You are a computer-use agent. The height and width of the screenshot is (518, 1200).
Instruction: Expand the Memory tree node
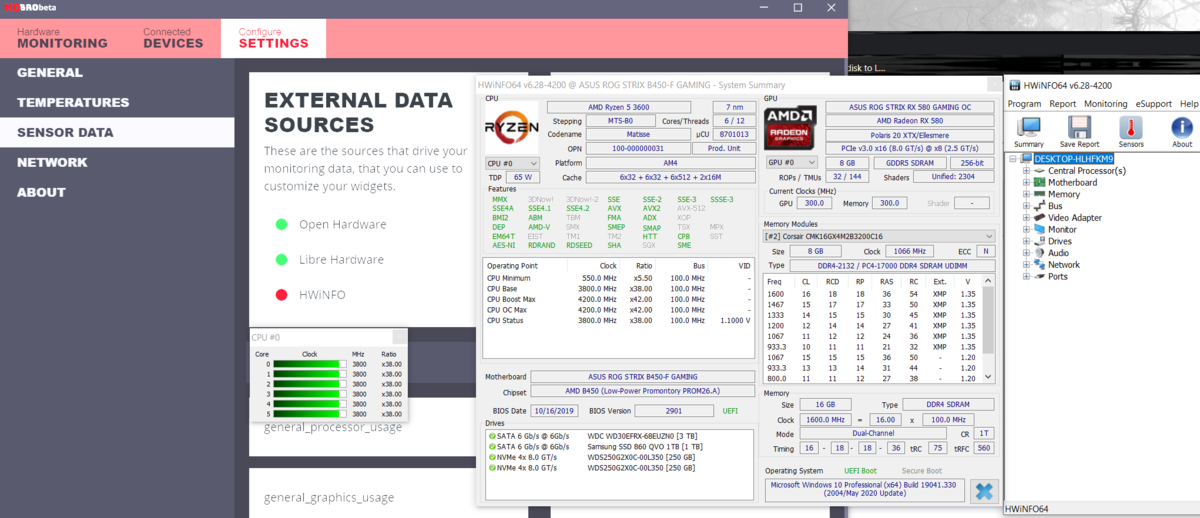point(1026,195)
